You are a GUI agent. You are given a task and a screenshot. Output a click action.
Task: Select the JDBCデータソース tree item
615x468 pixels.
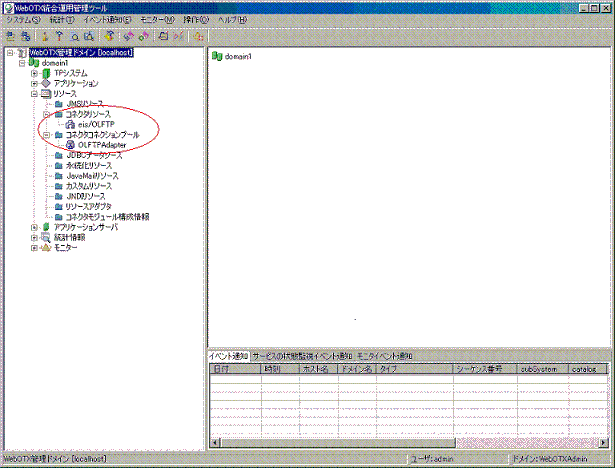click(x=88, y=155)
